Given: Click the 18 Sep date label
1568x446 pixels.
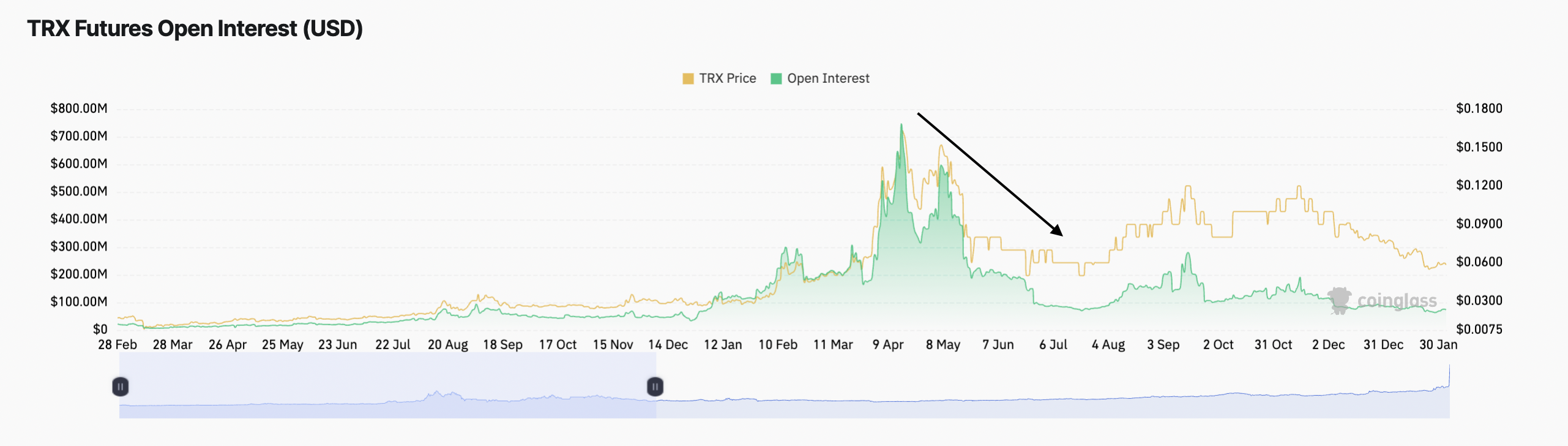Looking at the screenshot, I should pos(503,345).
